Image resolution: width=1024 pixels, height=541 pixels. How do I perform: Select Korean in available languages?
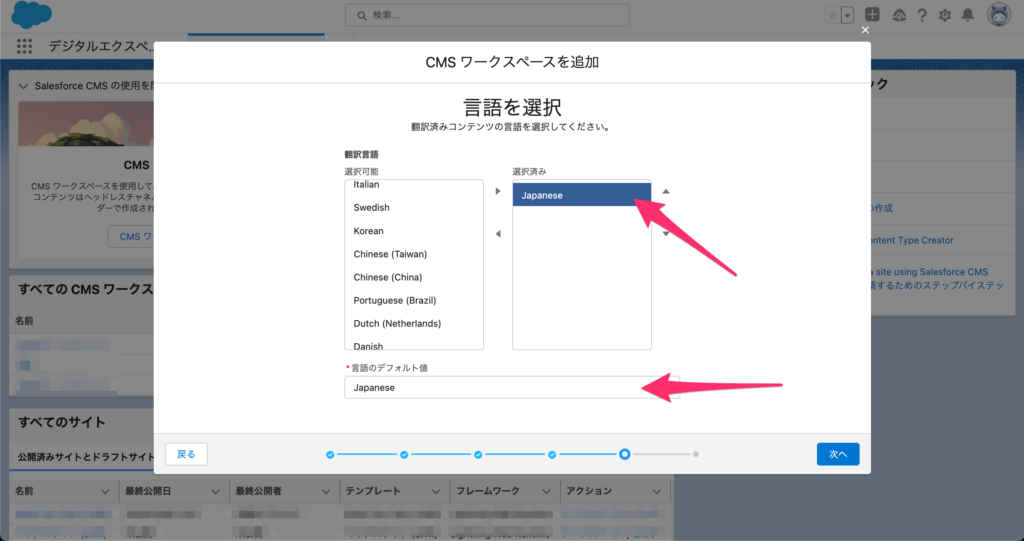tap(414, 231)
